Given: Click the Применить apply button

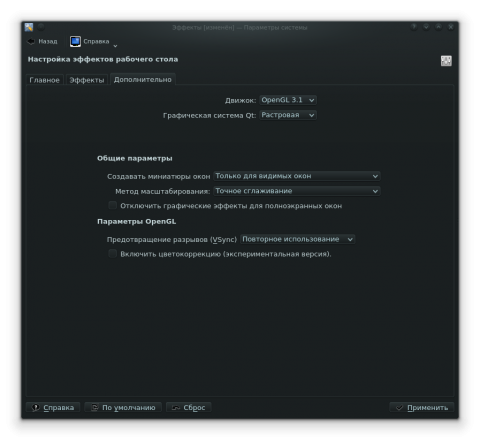Looking at the screenshot, I should point(422,407).
